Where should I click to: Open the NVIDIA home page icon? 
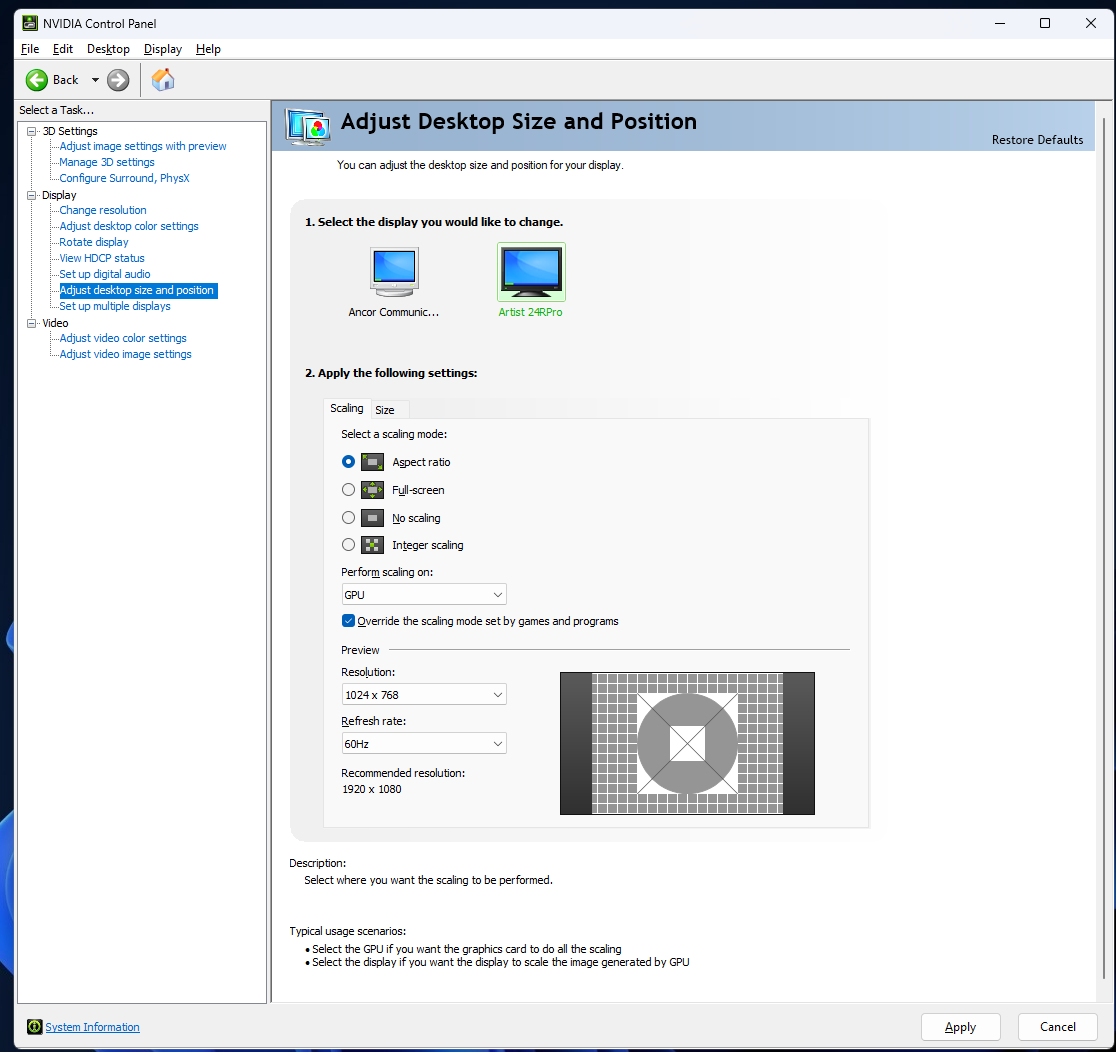pos(163,79)
